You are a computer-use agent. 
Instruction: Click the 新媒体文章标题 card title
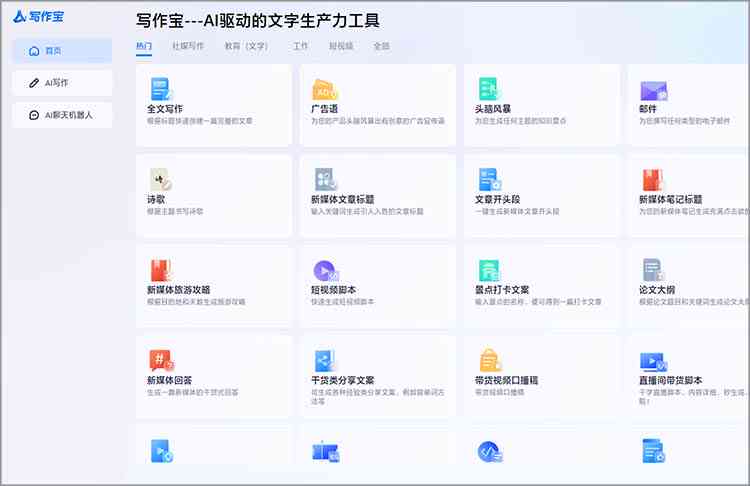click(342, 199)
